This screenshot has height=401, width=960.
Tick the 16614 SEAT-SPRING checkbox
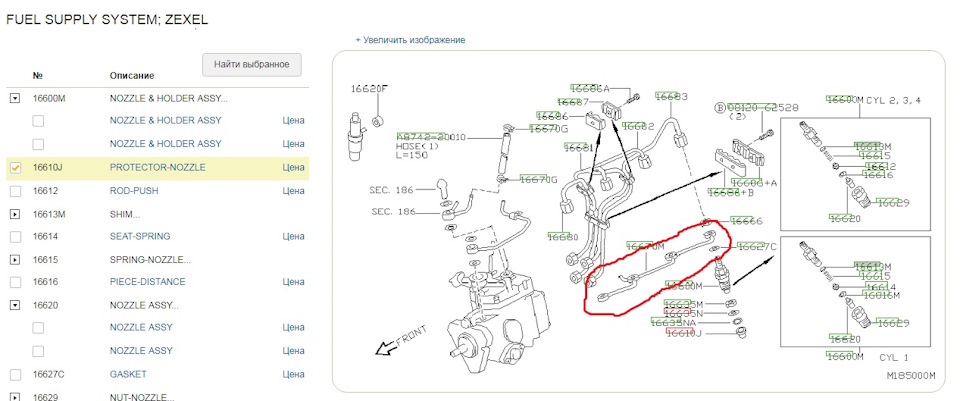pos(16,236)
